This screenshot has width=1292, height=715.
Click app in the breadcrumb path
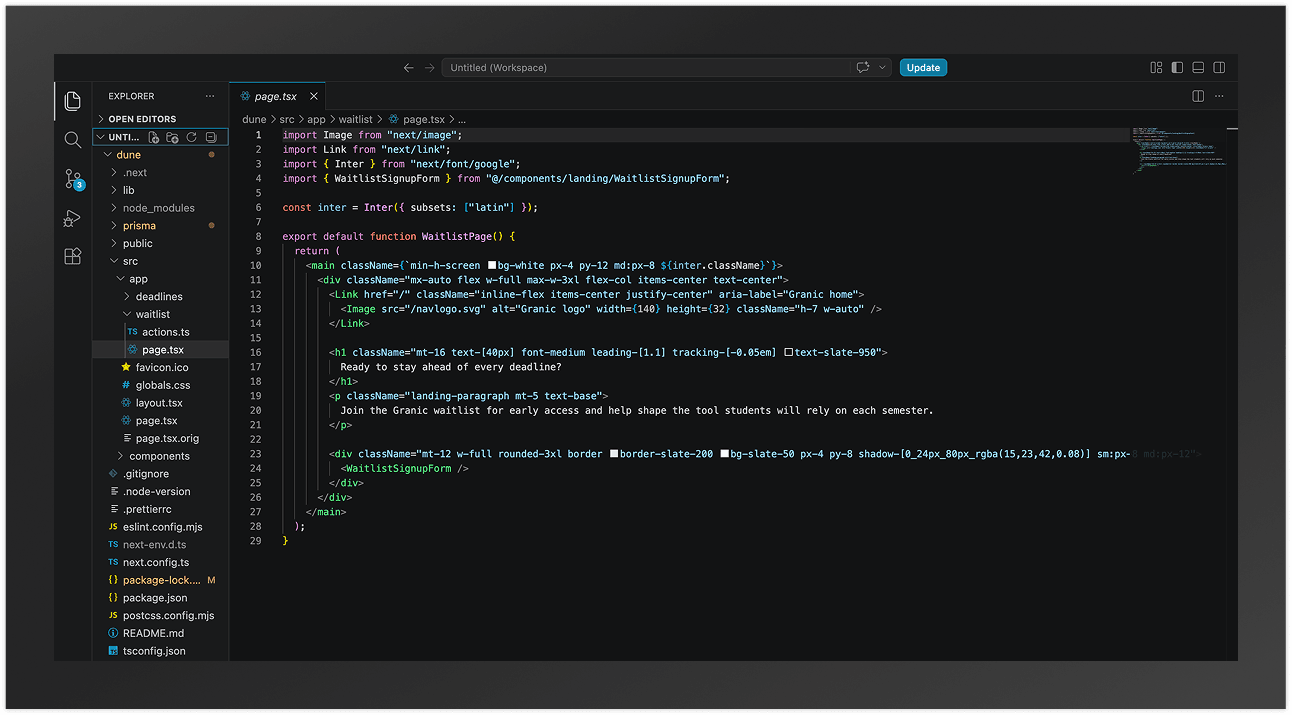click(x=316, y=119)
